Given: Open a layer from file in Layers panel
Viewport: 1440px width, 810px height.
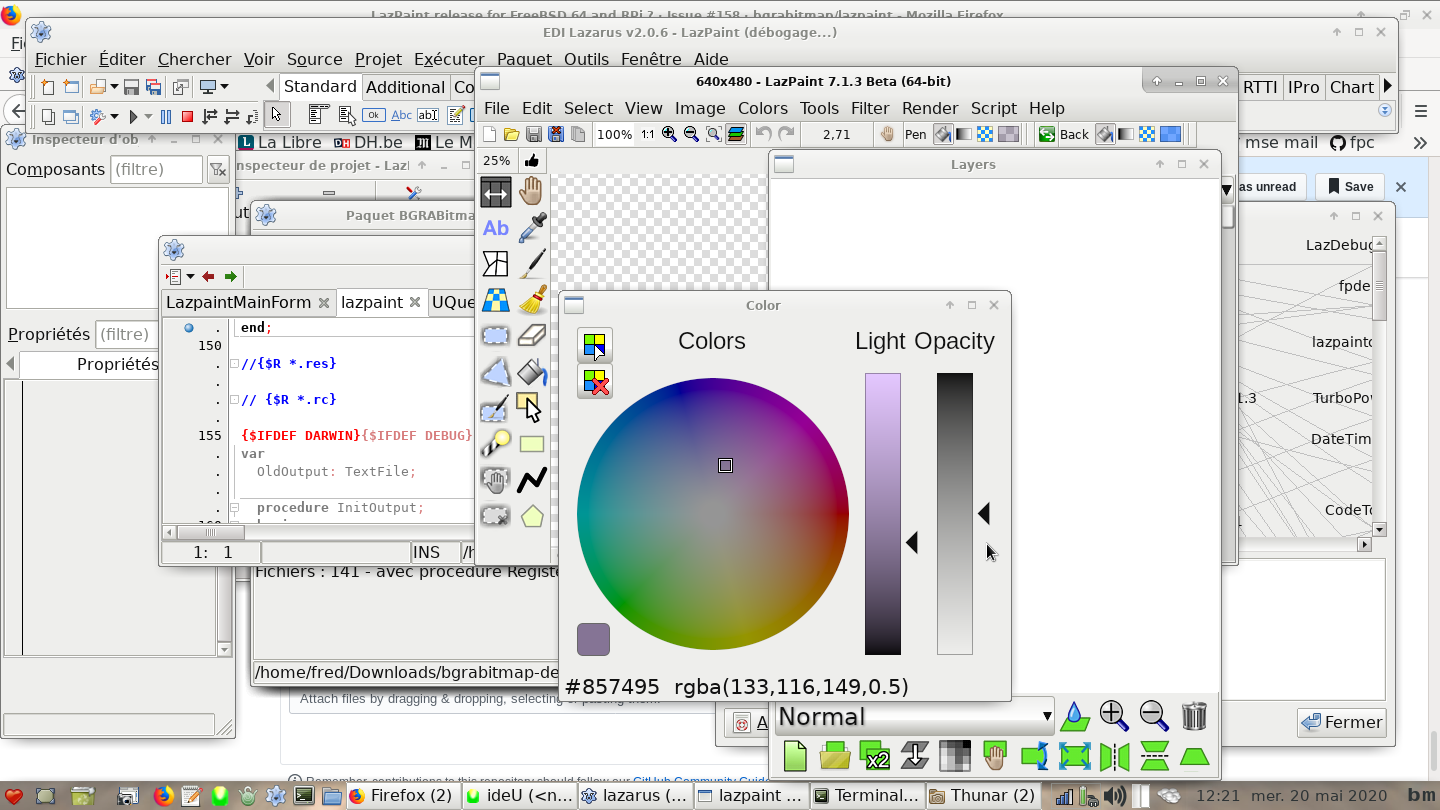Looking at the screenshot, I should pos(834,757).
